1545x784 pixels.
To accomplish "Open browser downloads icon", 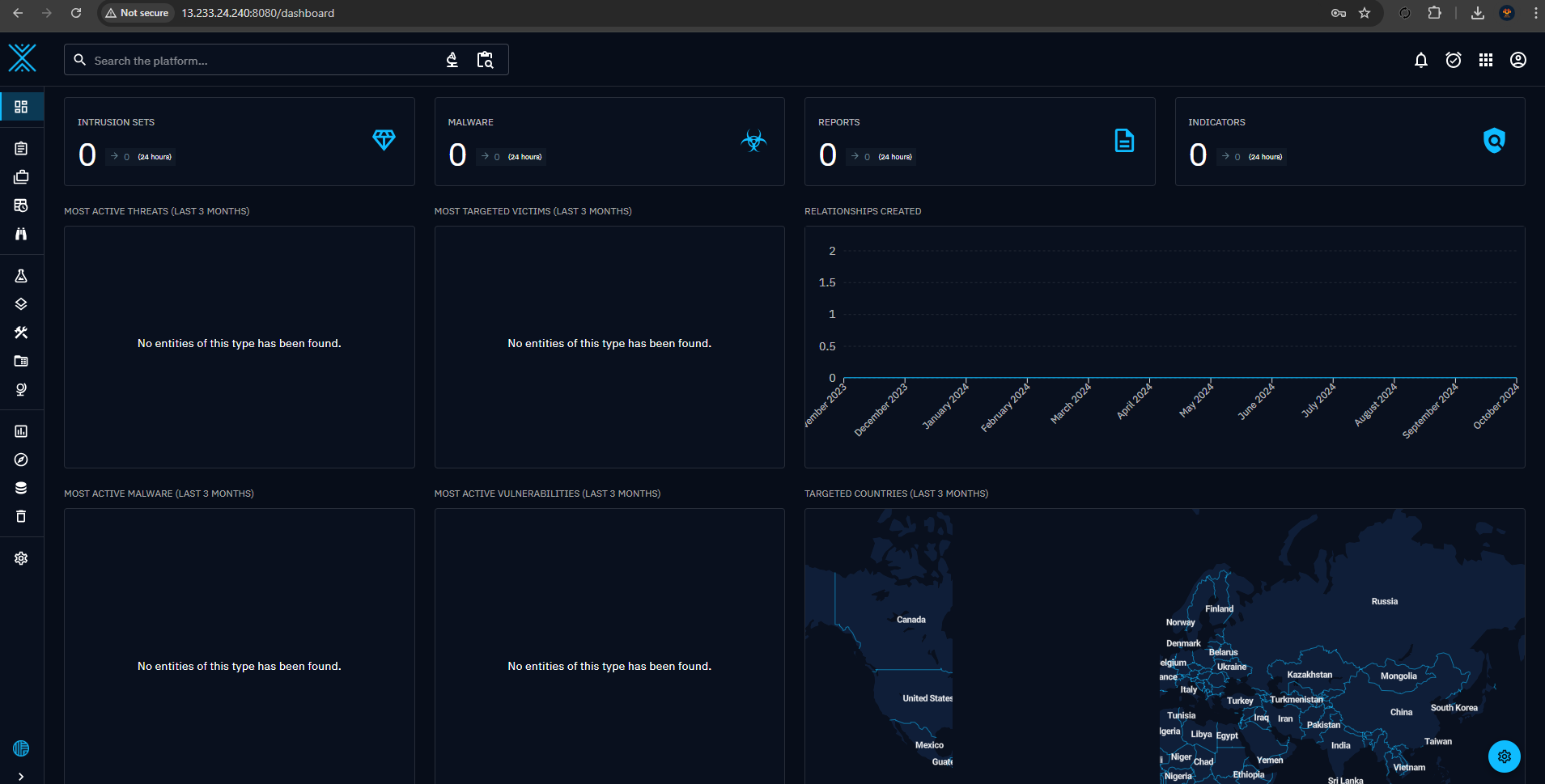I will [1478, 13].
